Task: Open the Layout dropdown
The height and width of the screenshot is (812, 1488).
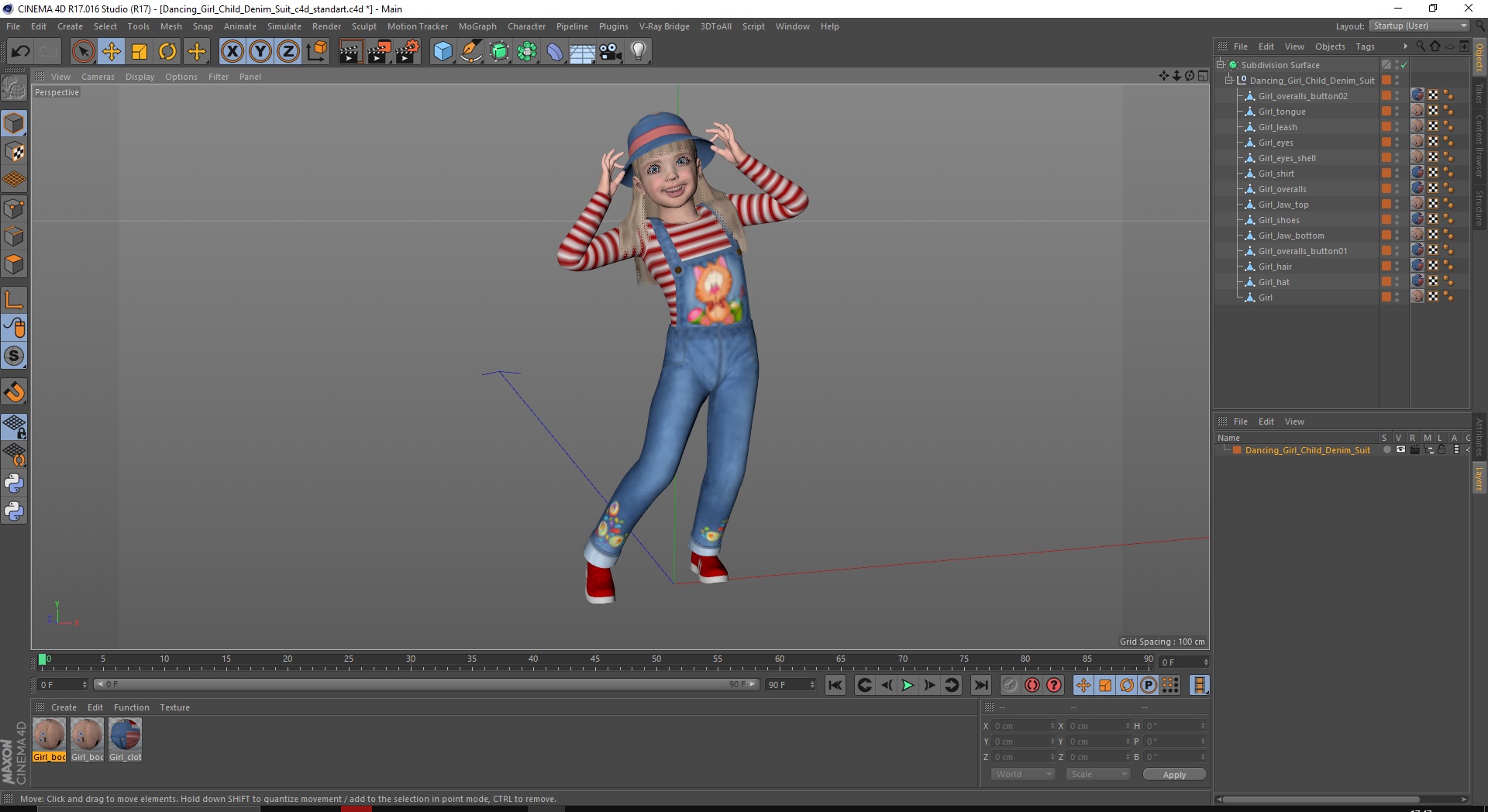Action: coord(1420,26)
